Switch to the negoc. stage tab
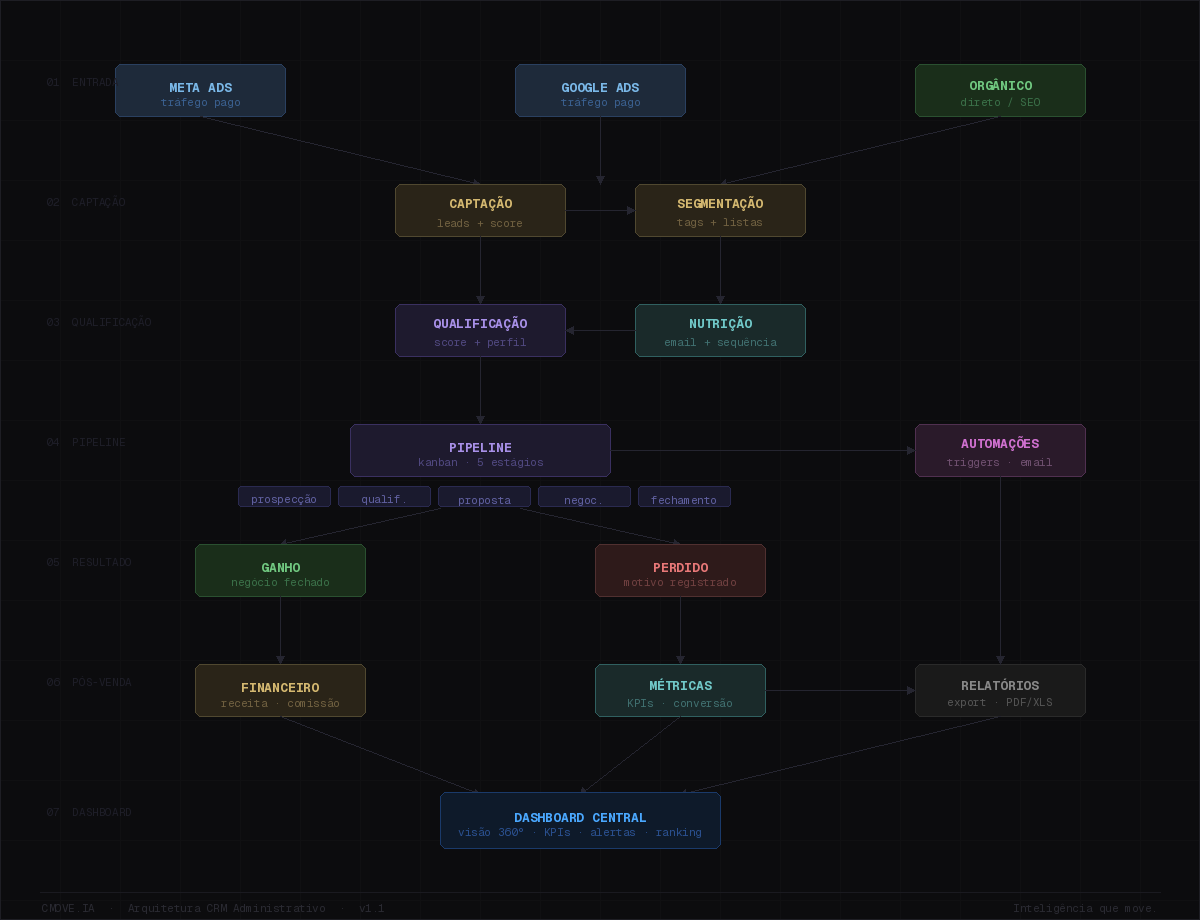Screen dimensions: 1200x920 tap(584, 497)
